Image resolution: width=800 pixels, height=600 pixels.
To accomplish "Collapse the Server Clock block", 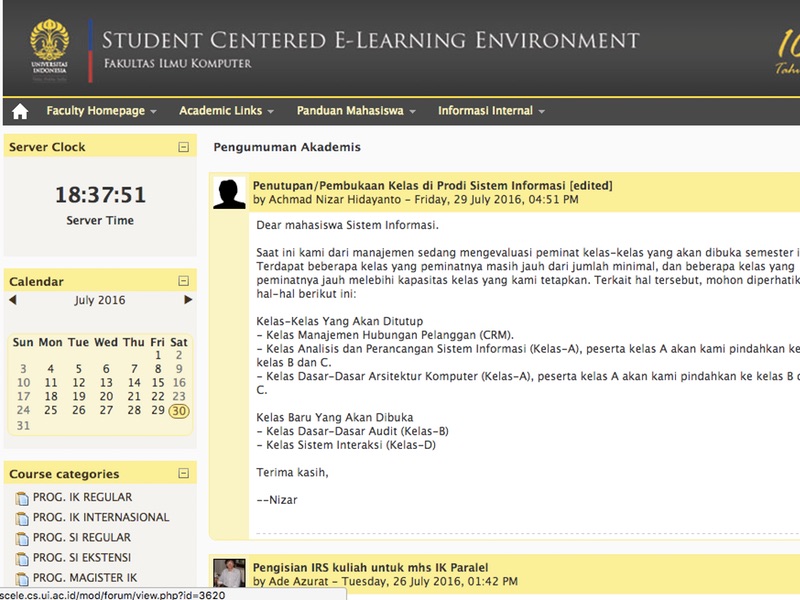I will point(184,147).
